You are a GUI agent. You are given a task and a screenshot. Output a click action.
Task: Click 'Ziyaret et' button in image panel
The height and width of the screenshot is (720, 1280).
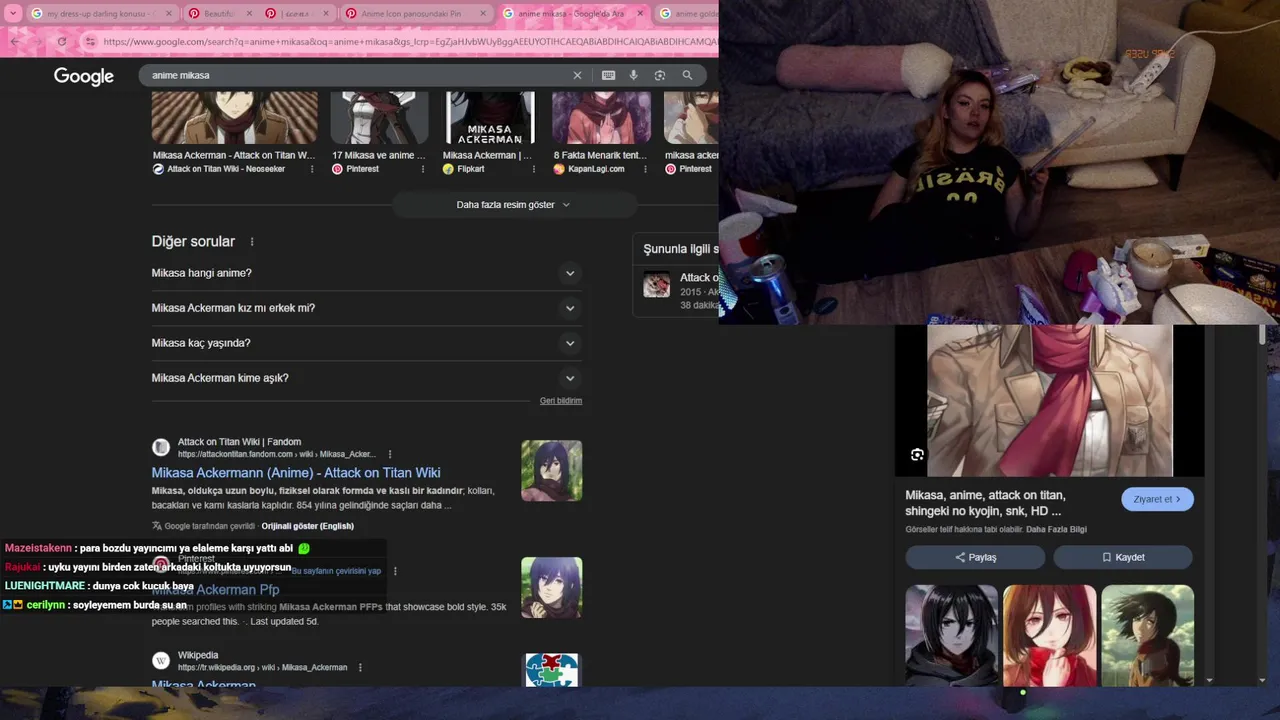(1158, 499)
